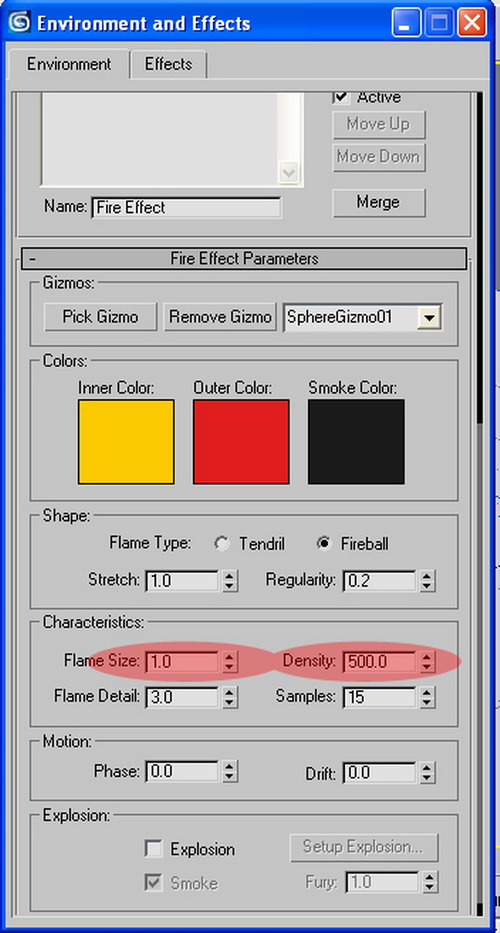Click the Flame Size spinner arrows

click(230, 662)
